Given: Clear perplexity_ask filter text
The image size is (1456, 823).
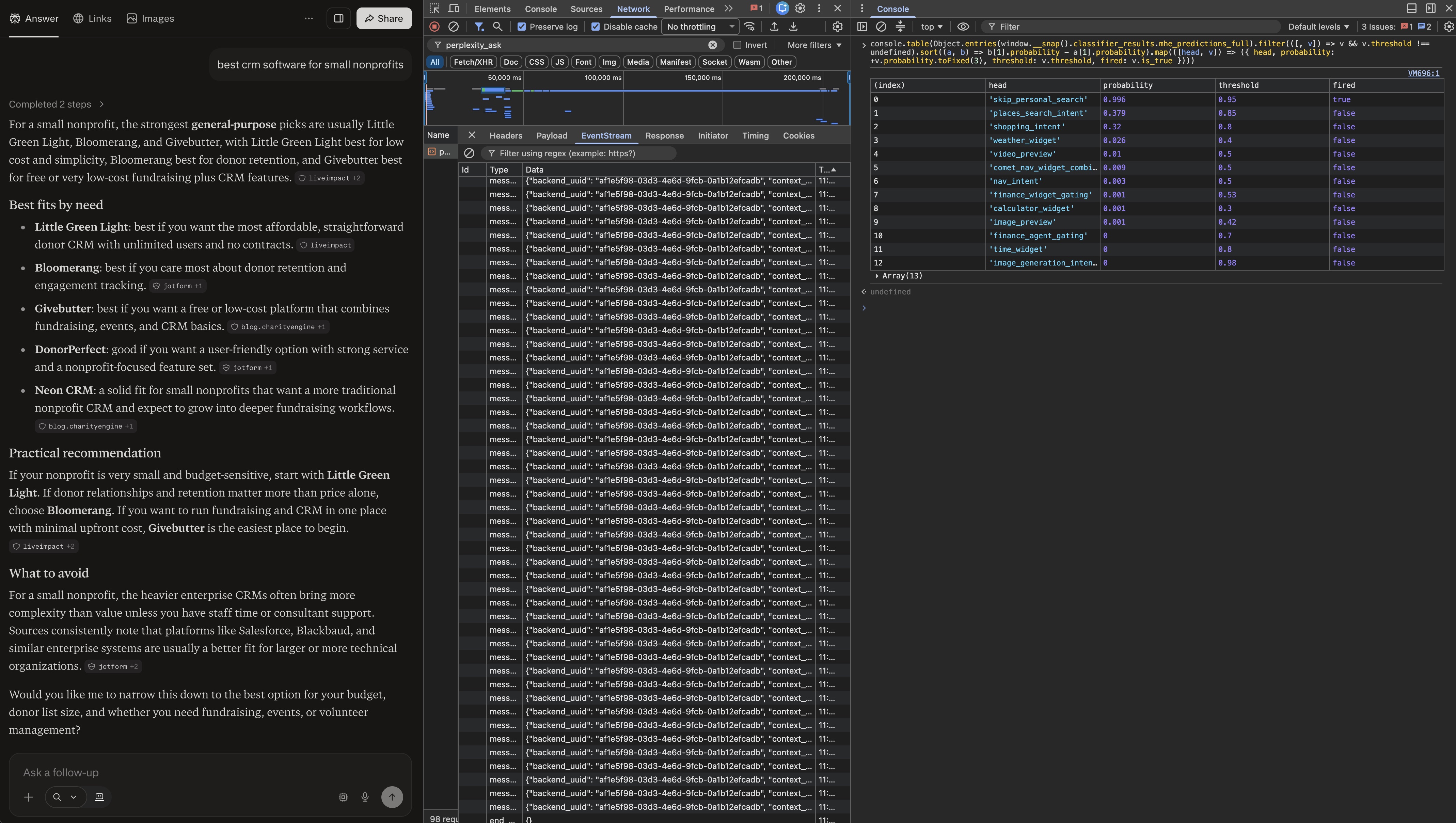Looking at the screenshot, I should tap(712, 45).
